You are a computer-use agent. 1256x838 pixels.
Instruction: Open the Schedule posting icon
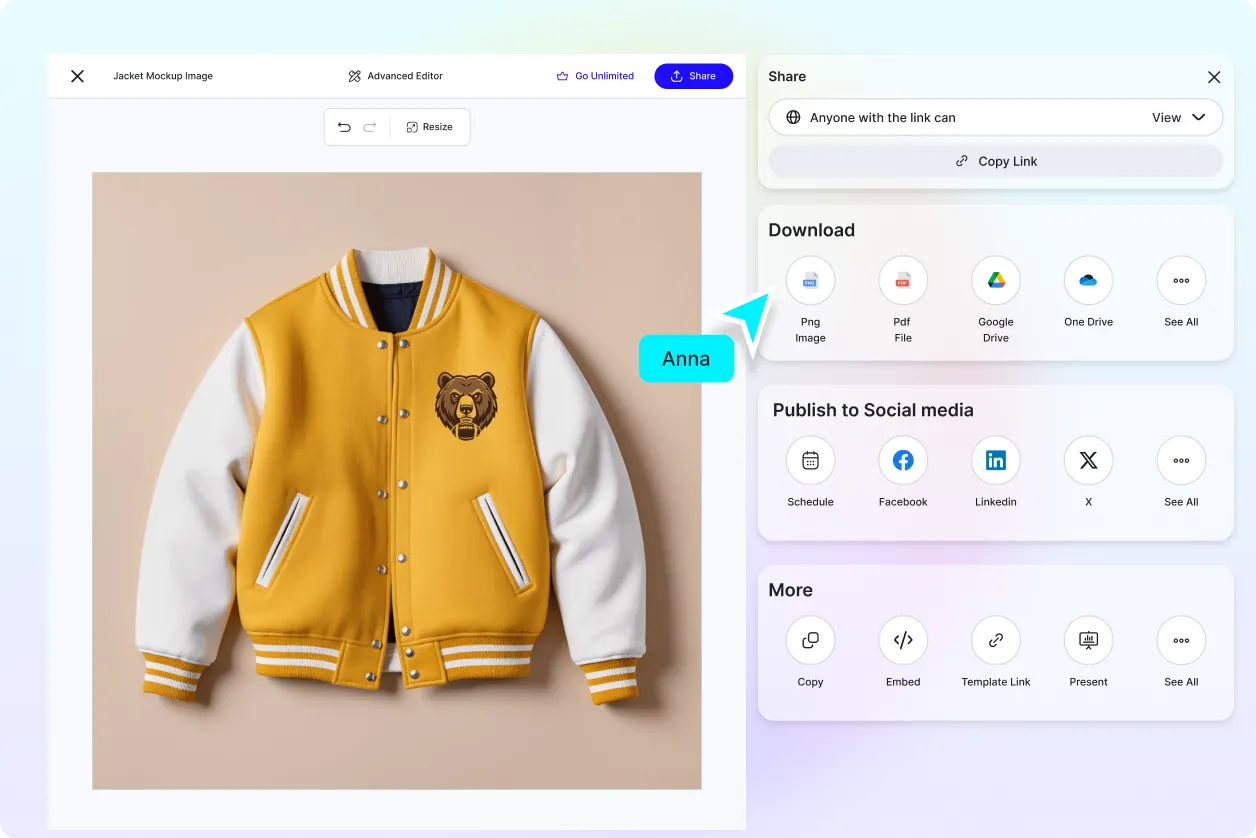coord(810,460)
